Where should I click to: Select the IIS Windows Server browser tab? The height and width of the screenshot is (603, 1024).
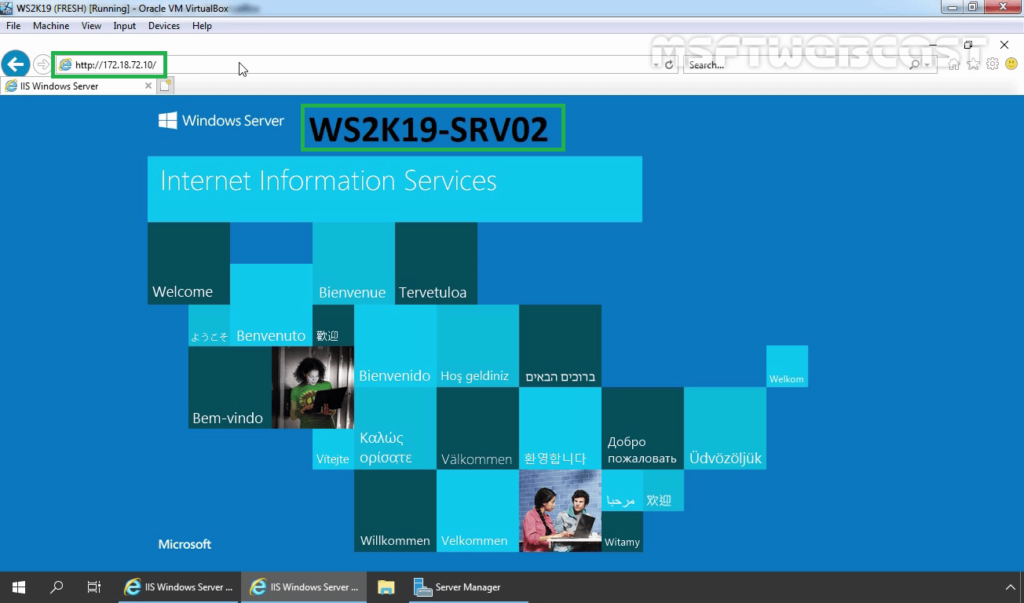tap(78, 86)
